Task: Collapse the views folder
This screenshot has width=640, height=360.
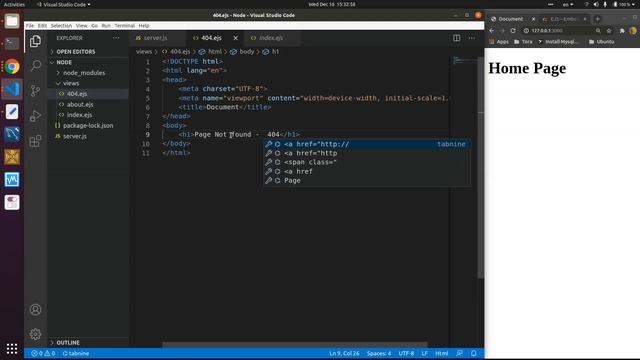Action: 71,83
